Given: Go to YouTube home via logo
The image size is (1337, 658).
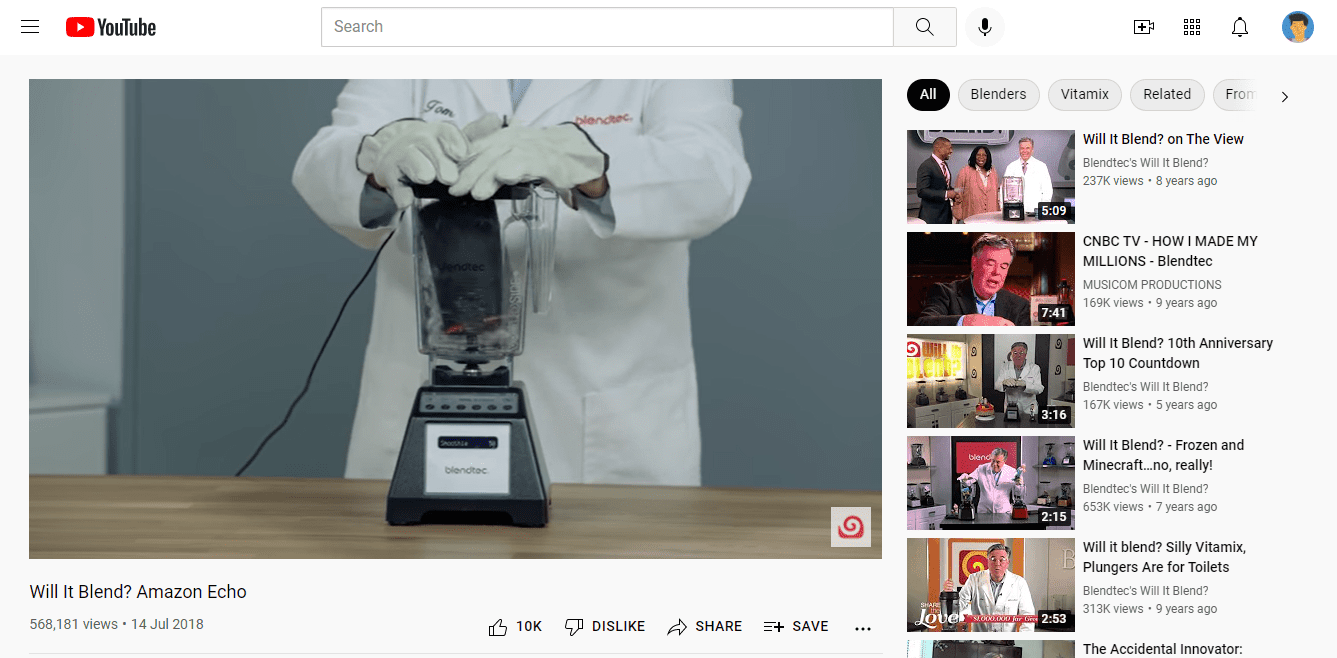Looking at the screenshot, I should 111,27.
